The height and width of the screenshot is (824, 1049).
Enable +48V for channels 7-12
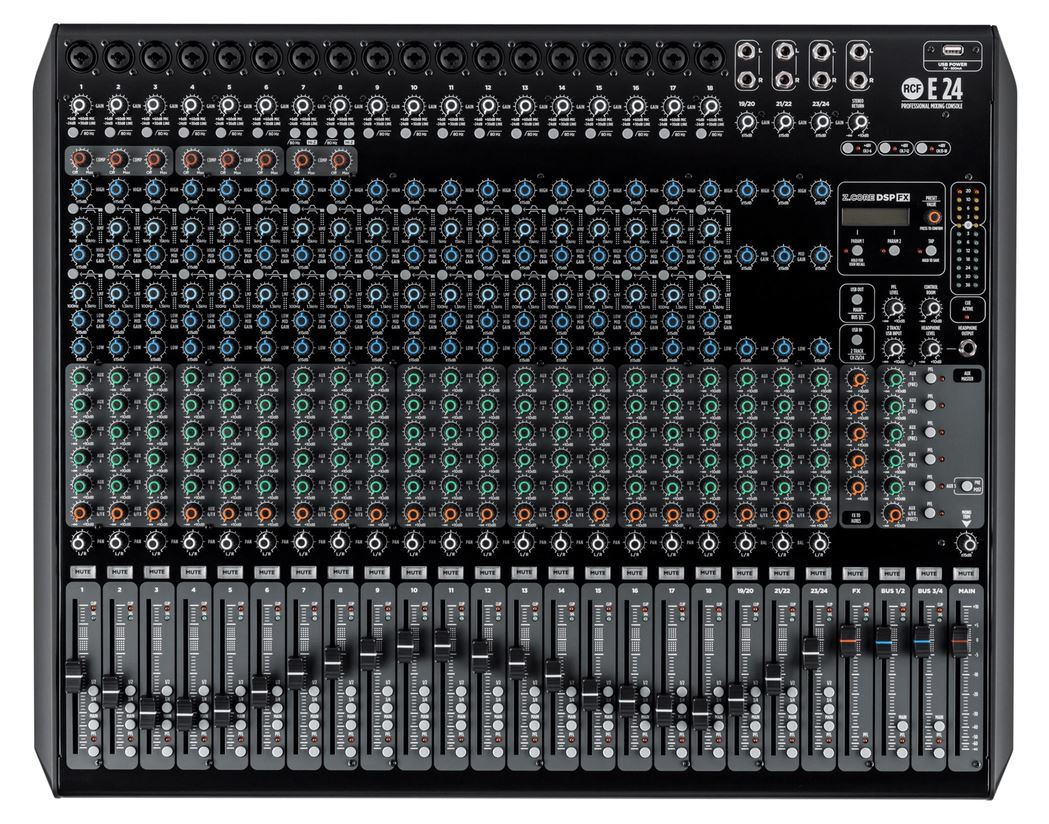887,148
